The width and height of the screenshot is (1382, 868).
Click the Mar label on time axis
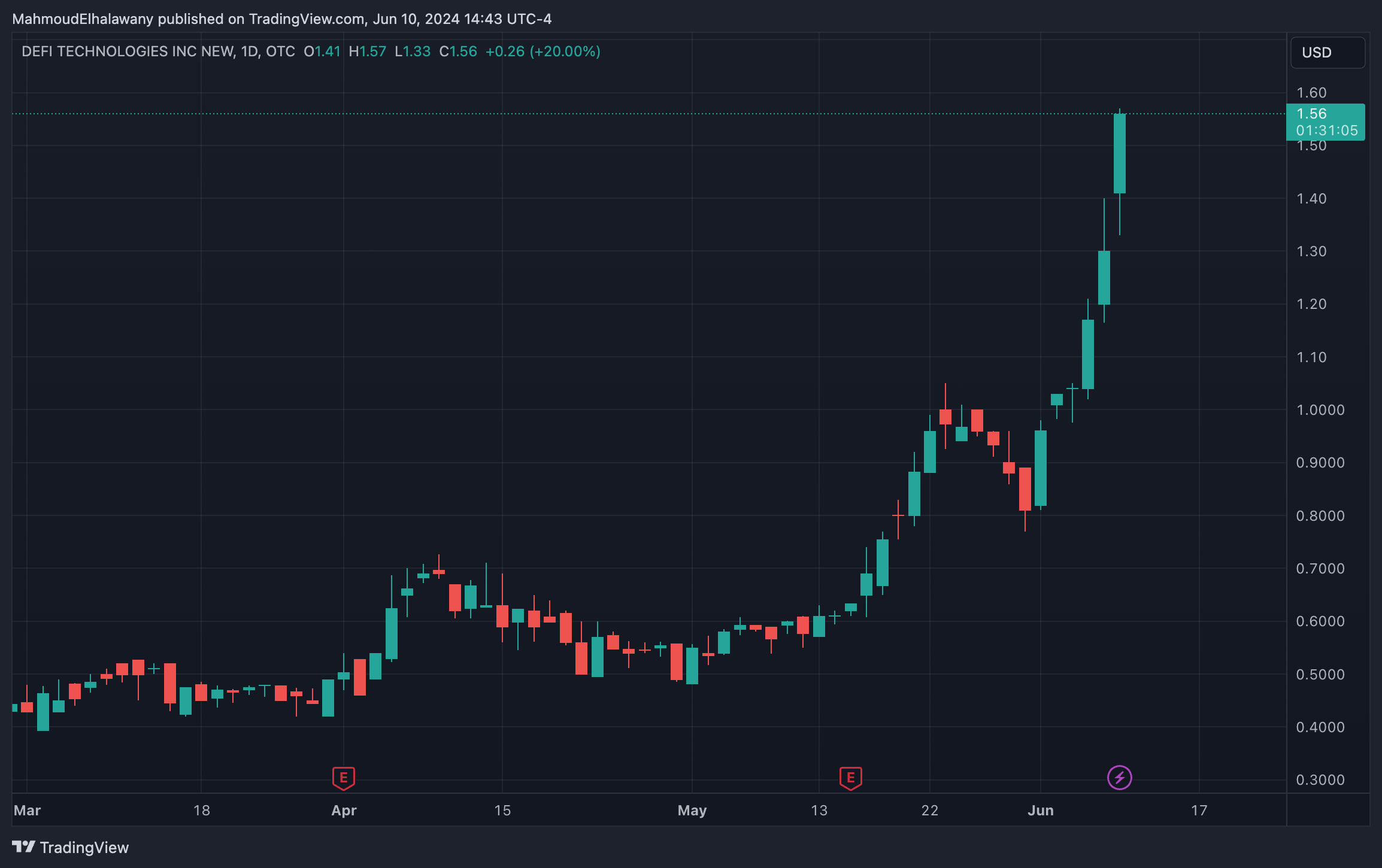[27, 811]
